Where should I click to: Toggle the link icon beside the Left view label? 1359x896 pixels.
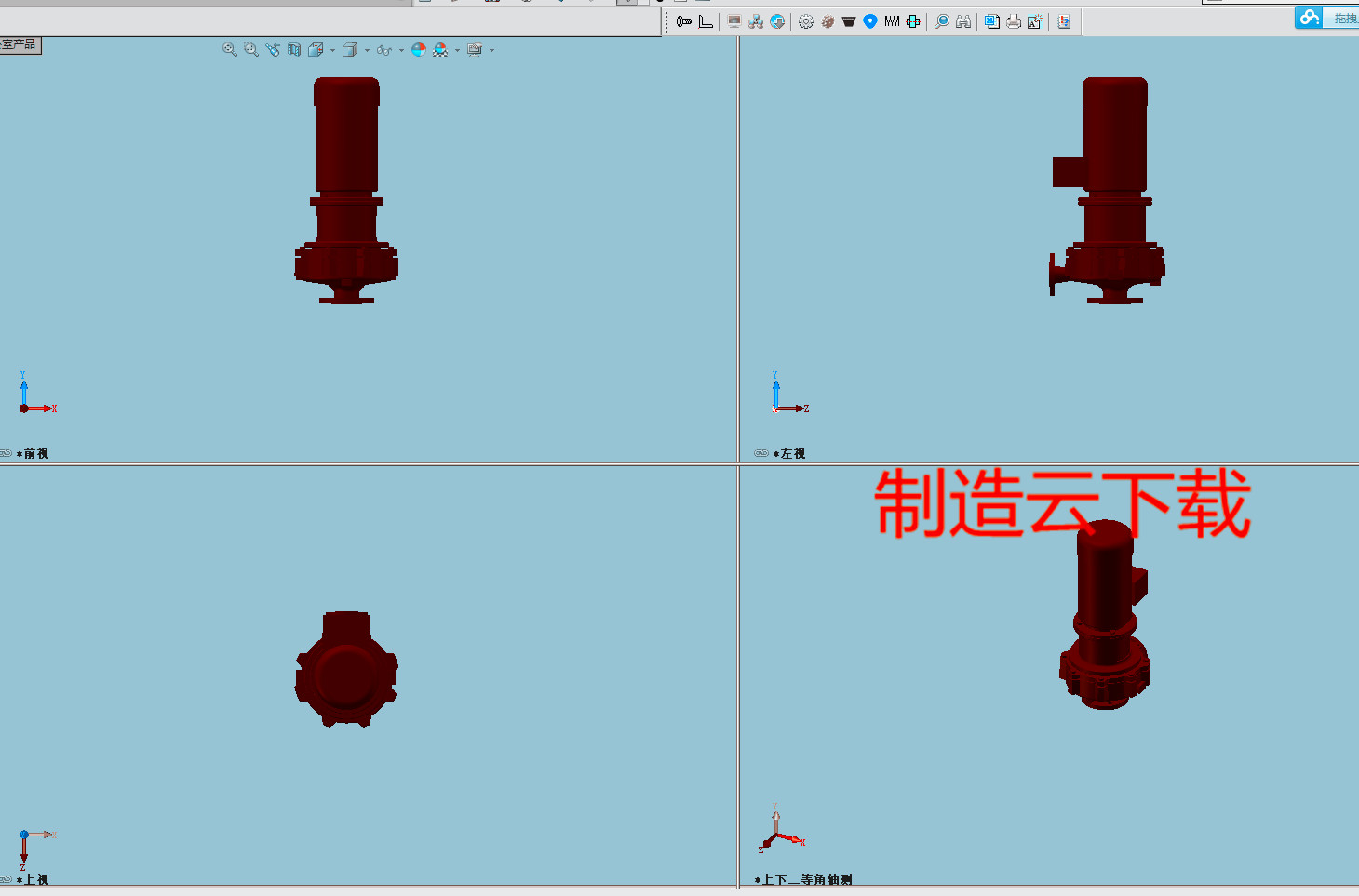pos(761,453)
